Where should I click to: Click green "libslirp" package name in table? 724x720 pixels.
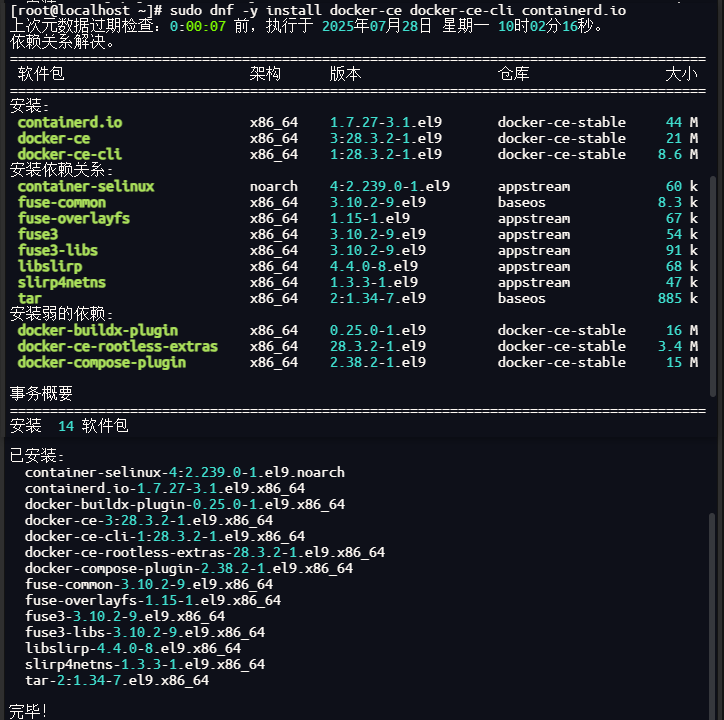click(x=50, y=266)
